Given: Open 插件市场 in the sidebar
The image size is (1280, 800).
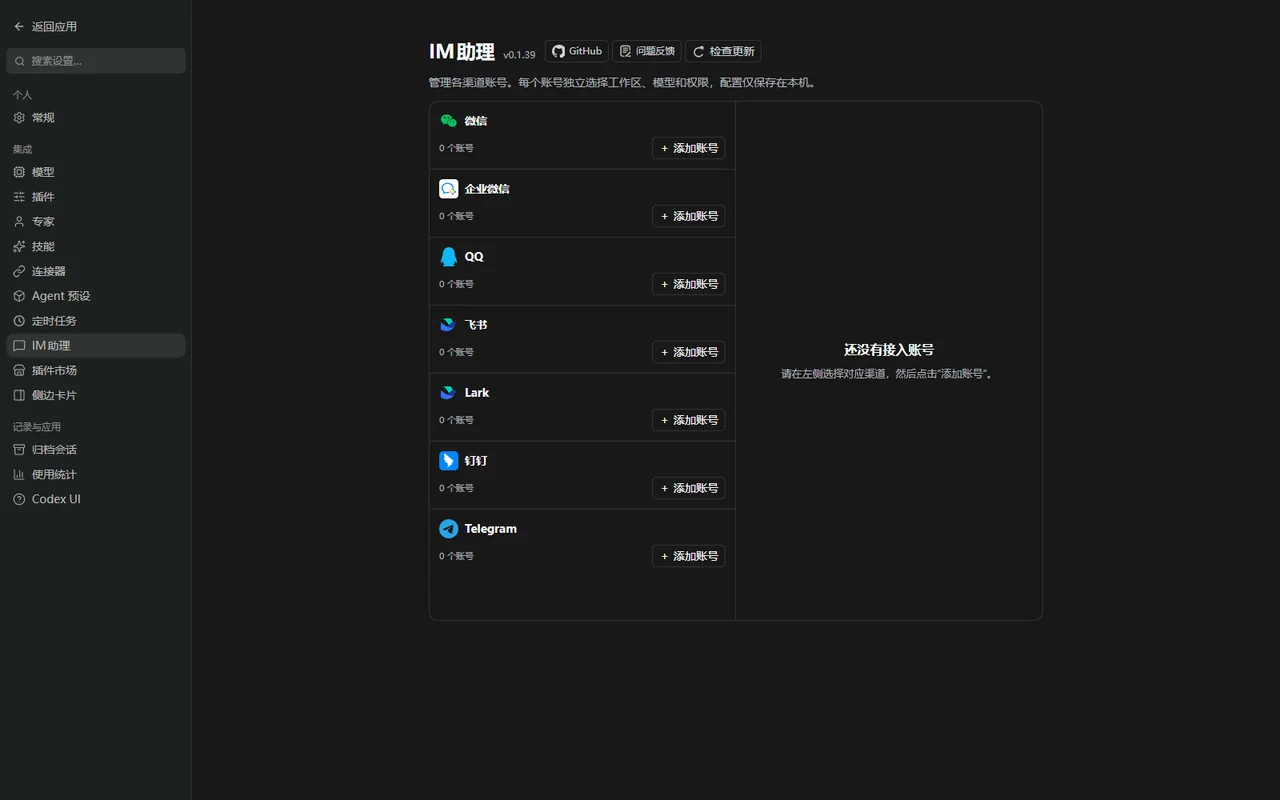Looking at the screenshot, I should (x=96, y=370).
